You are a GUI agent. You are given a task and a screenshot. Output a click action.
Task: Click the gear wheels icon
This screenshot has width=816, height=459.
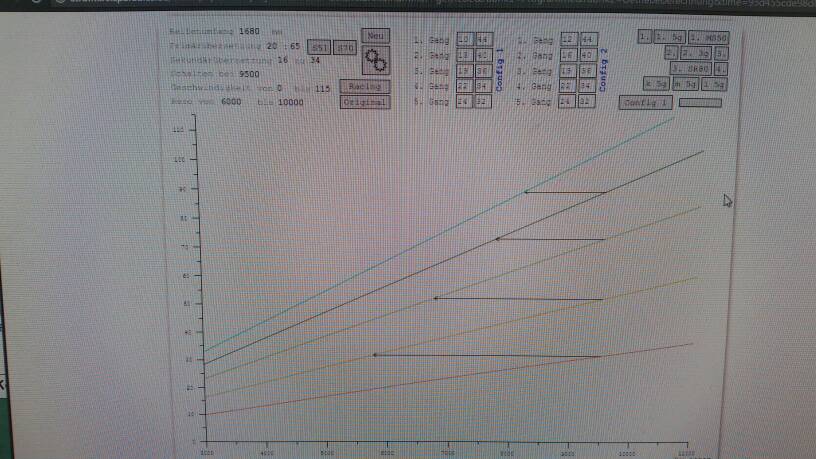click(x=376, y=60)
